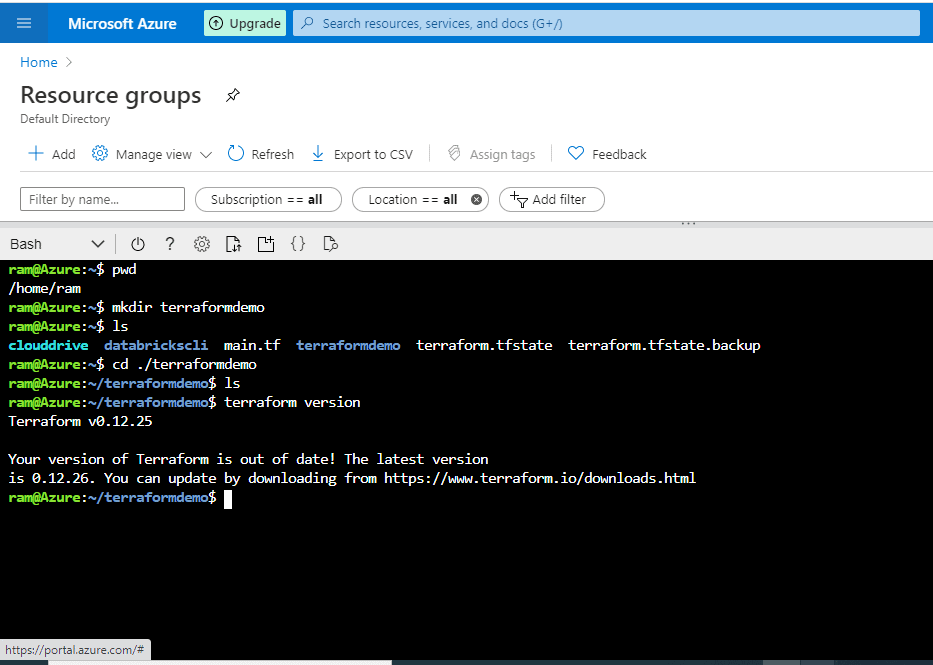Click the 'Default Directory' subtitle
This screenshot has width=933, height=665.
pos(65,119)
